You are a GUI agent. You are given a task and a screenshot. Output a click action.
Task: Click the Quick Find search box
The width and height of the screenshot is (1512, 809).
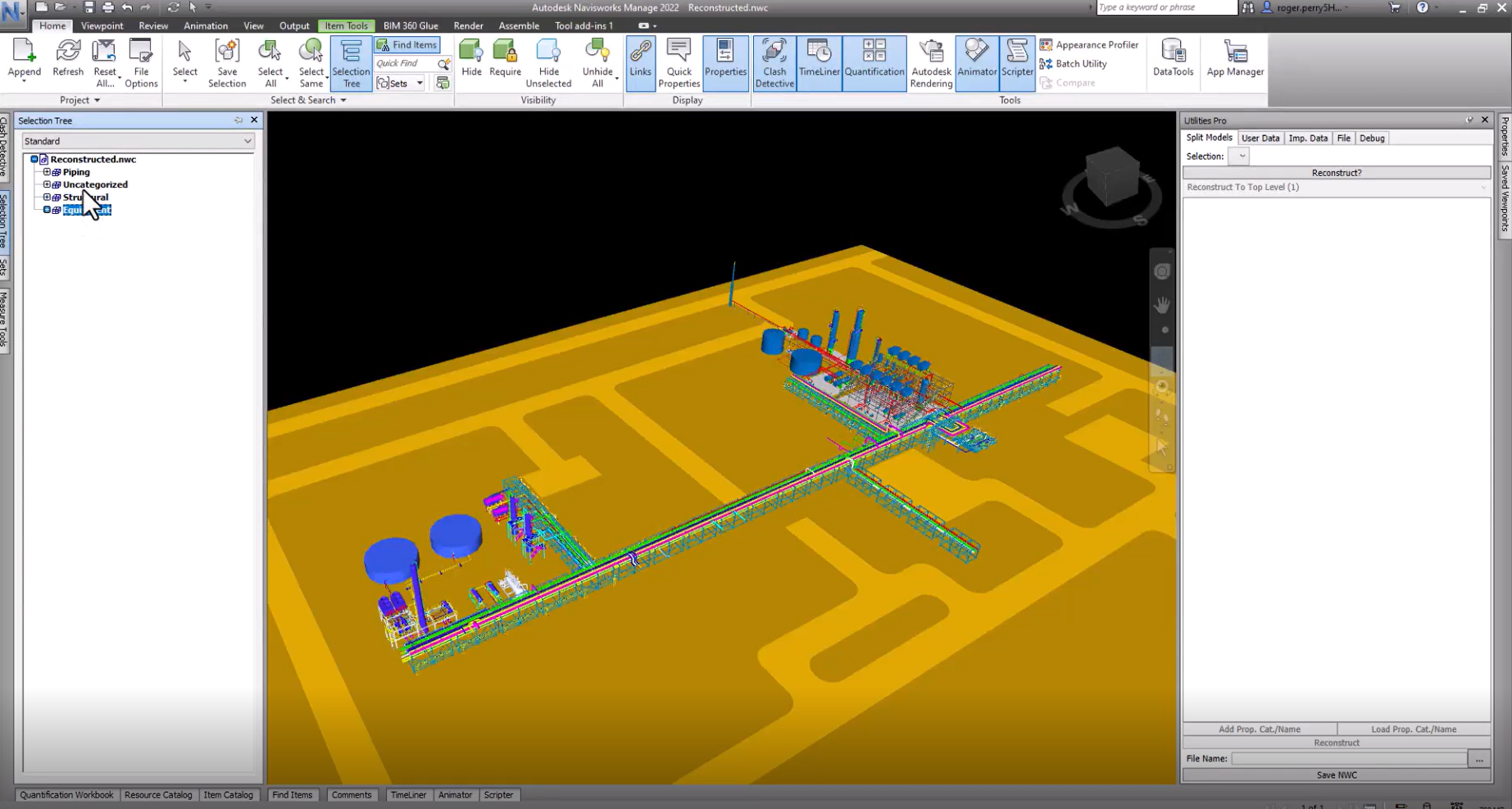point(406,63)
